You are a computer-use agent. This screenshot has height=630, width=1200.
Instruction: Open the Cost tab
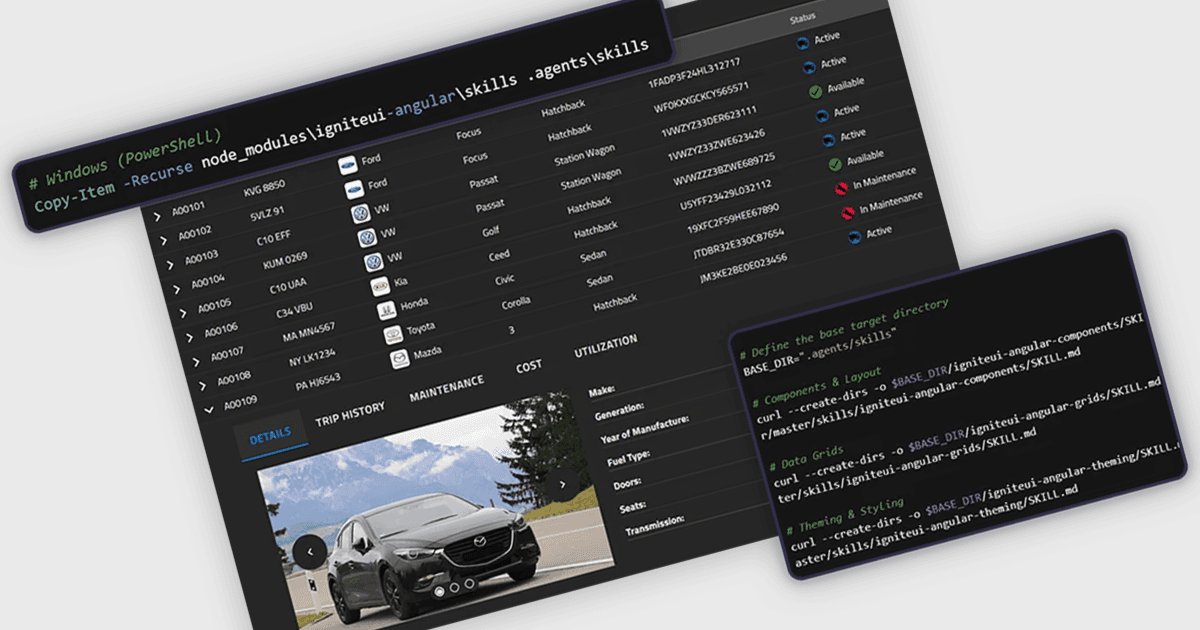[529, 367]
